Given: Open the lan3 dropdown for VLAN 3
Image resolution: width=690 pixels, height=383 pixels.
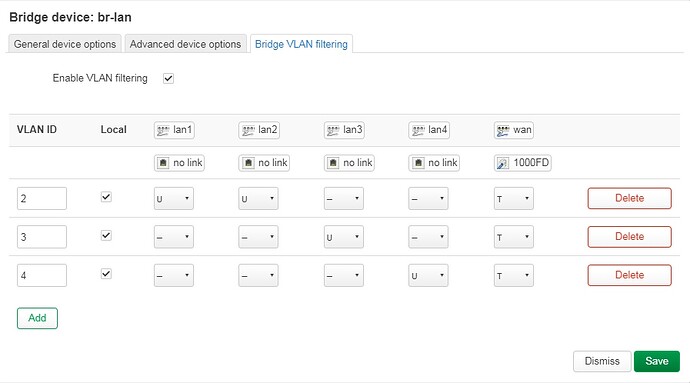Looking at the screenshot, I should pos(344,237).
